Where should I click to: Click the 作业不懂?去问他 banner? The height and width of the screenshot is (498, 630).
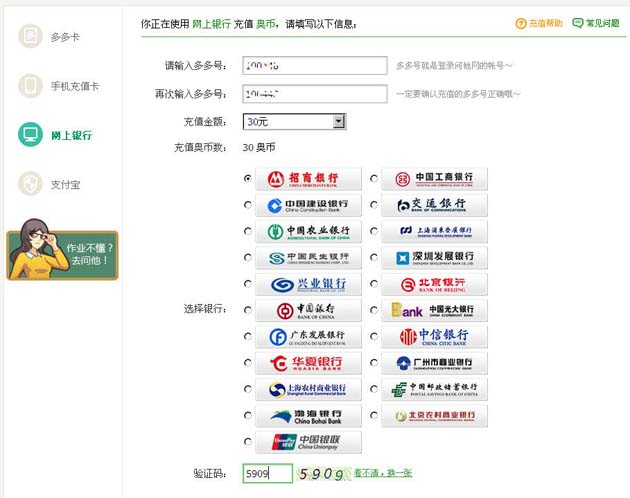point(62,250)
